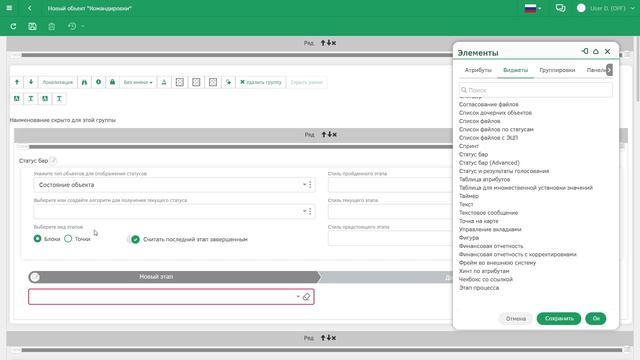Image resolution: width=640 pixels, height=360 pixels.
Task: Collapse the Элементы panel with the triangle icon
Action: pos(596,51)
